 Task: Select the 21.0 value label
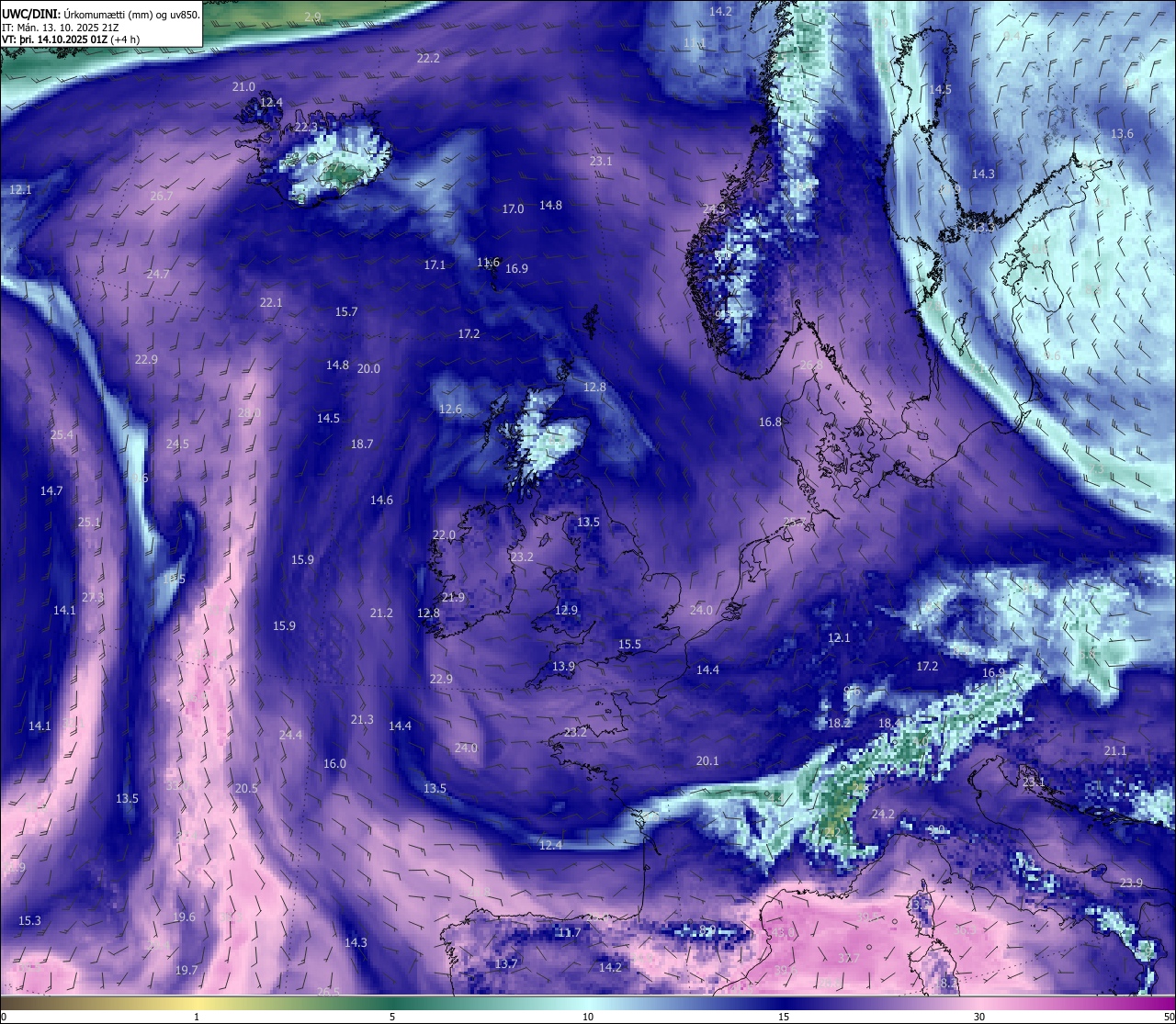243,87
